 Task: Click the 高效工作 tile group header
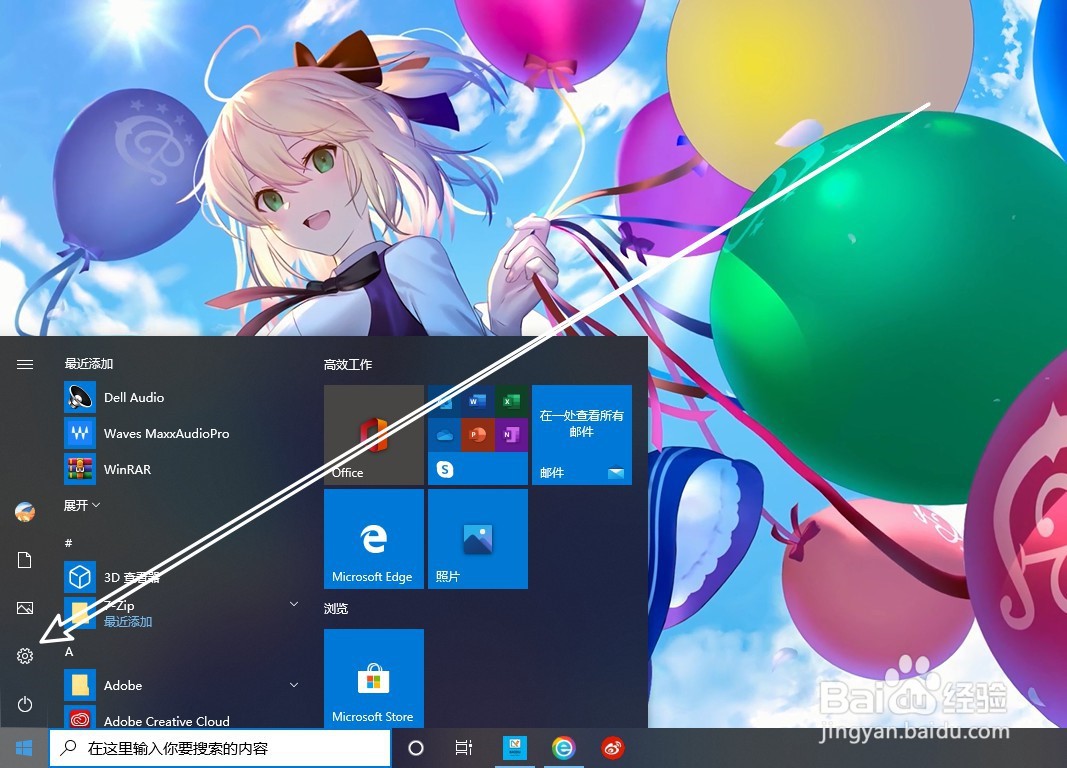(x=348, y=365)
